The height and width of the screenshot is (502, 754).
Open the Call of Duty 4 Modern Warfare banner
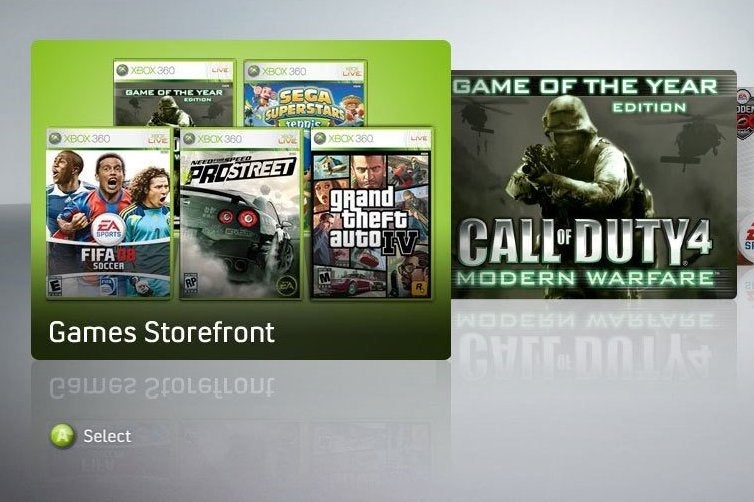point(593,184)
